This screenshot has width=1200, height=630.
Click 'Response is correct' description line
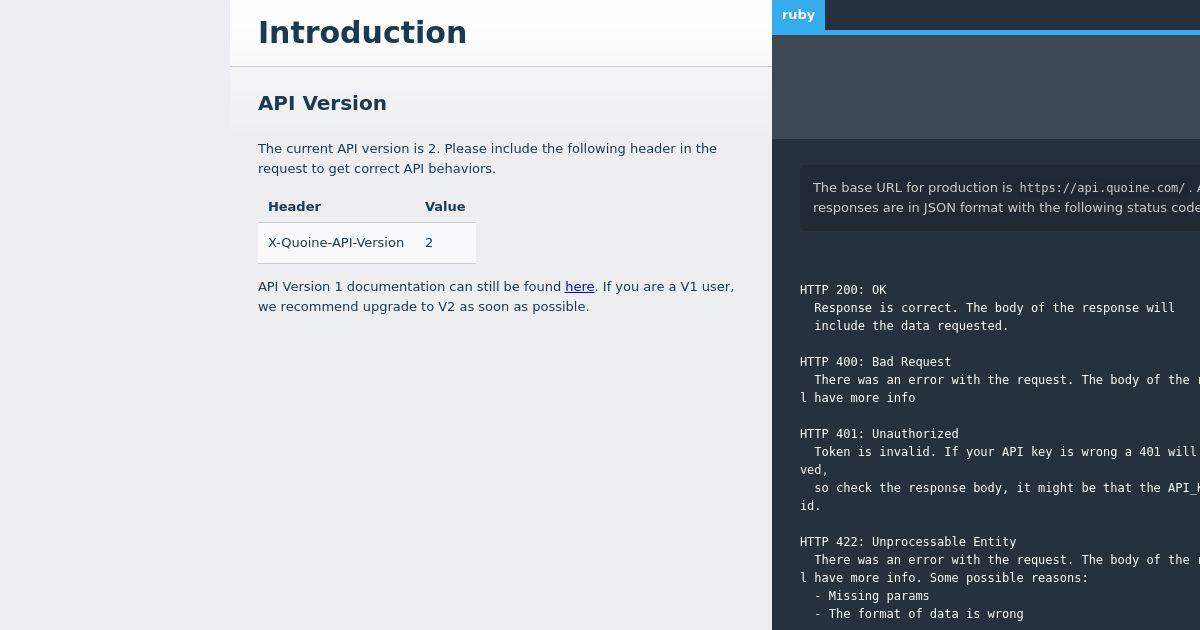994,308
